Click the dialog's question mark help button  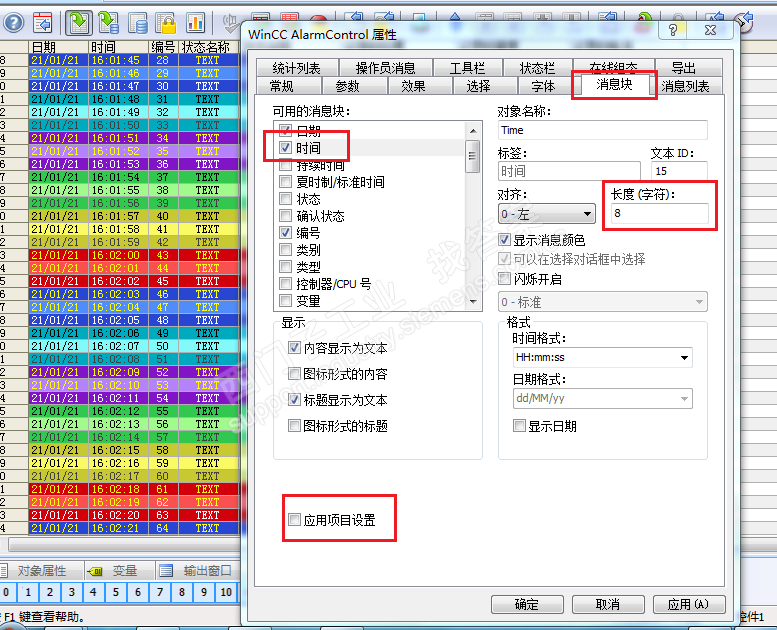click(673, 30)
